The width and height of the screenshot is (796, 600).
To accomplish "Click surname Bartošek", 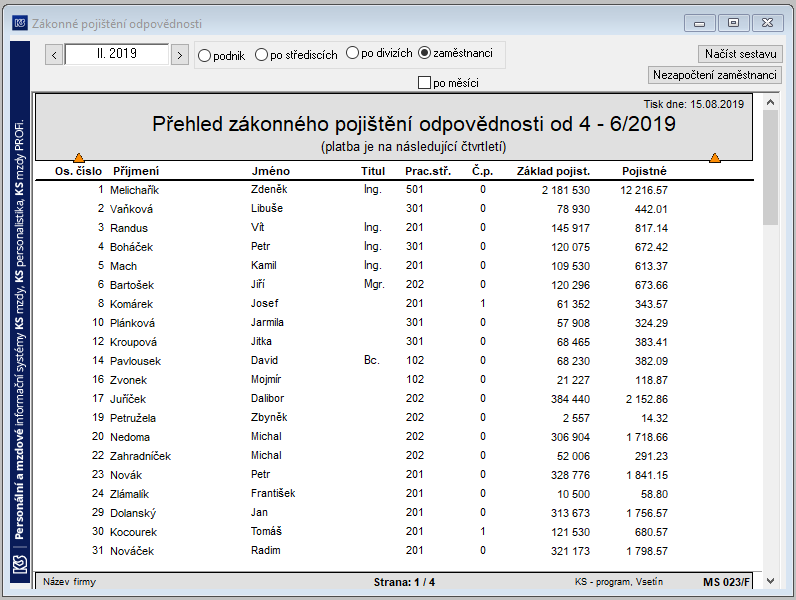I will point(132,285).
